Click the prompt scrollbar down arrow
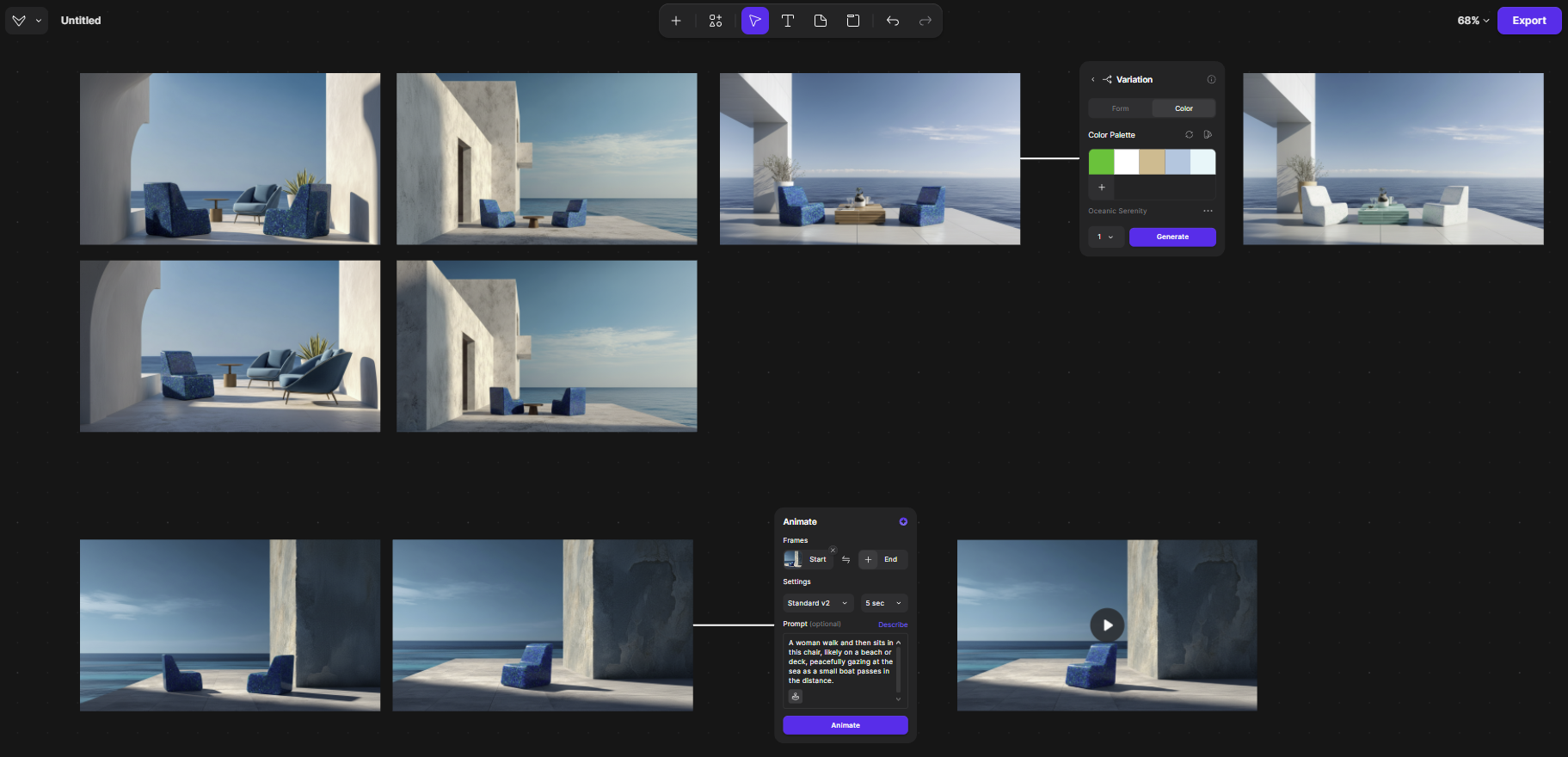 click(898, 699)
